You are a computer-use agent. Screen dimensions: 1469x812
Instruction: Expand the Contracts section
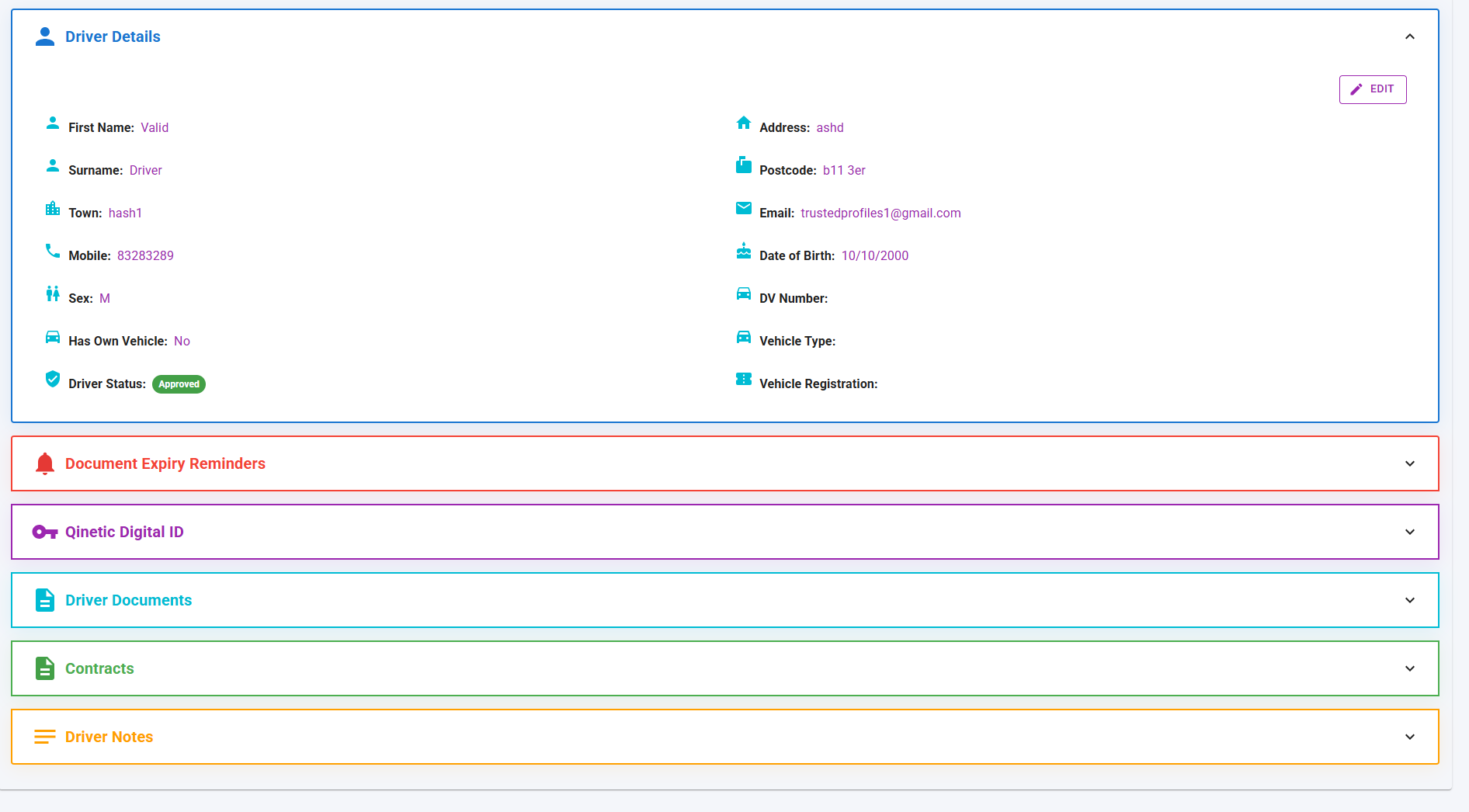coord(1409,668)
